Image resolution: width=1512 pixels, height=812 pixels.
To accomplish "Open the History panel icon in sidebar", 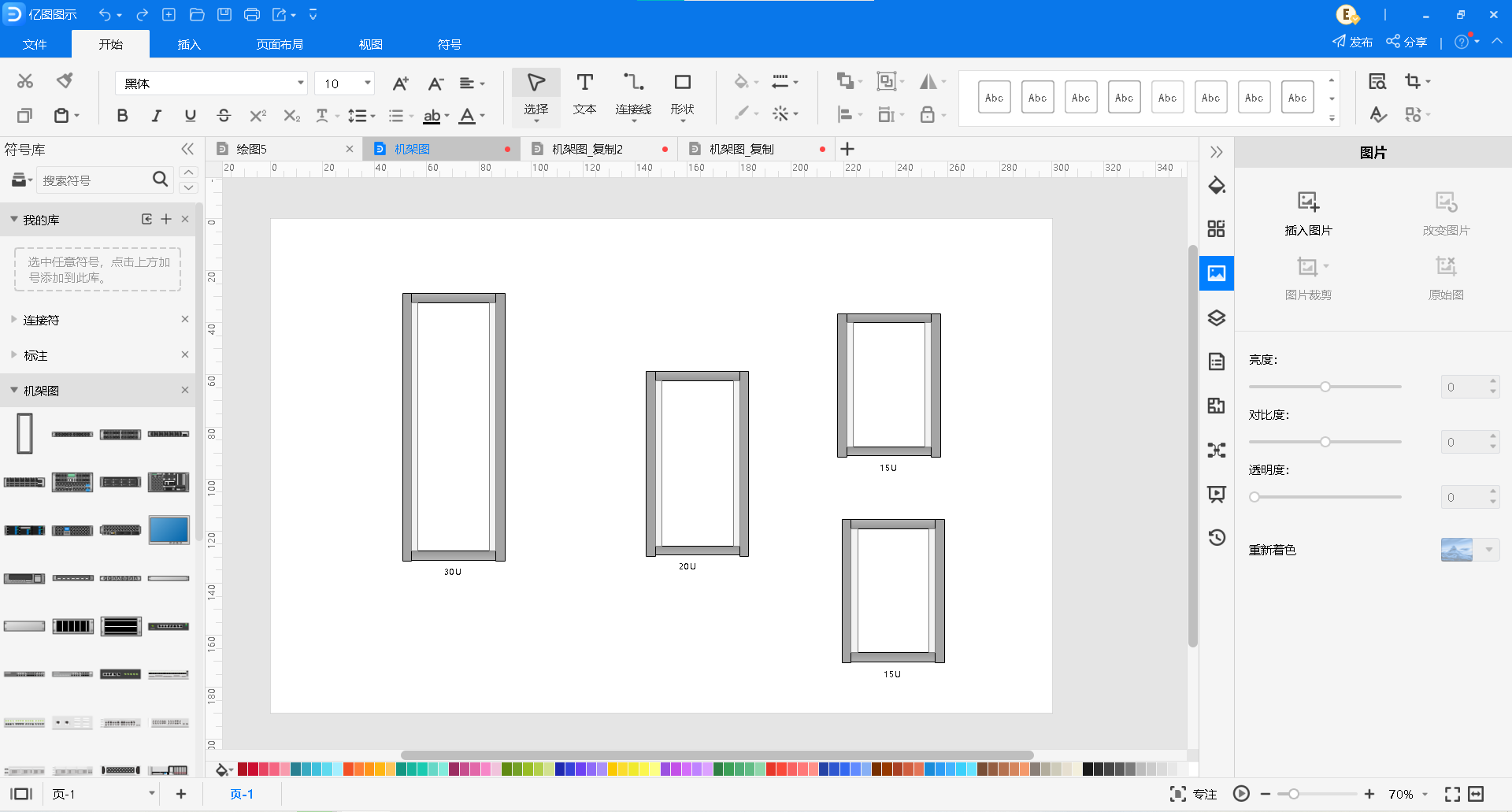I will tap(1217, 537).
